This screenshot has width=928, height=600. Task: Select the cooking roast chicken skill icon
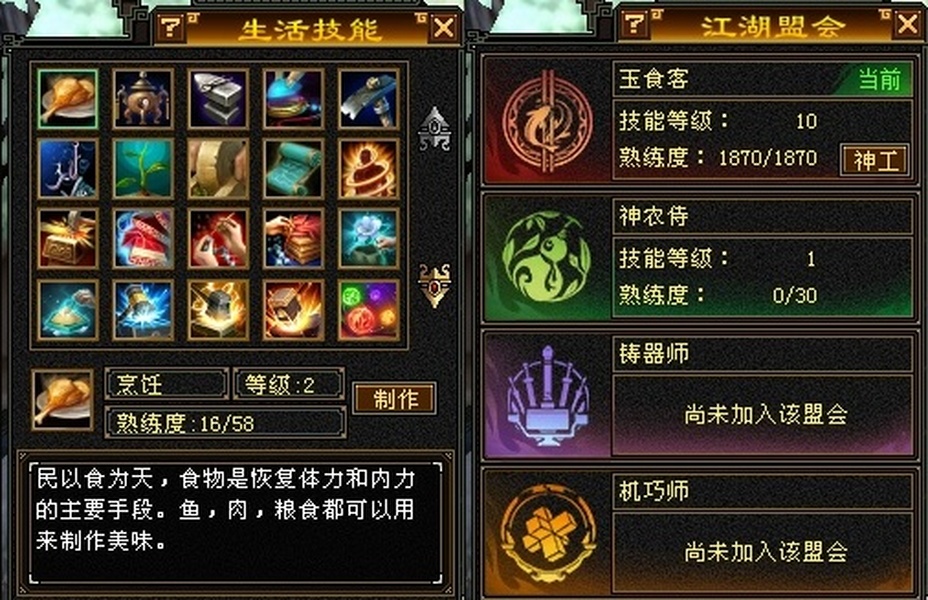(67, 98)
